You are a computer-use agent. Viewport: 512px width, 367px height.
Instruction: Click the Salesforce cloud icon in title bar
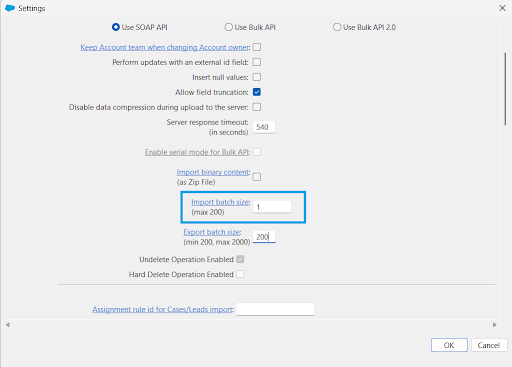point(10,8)
